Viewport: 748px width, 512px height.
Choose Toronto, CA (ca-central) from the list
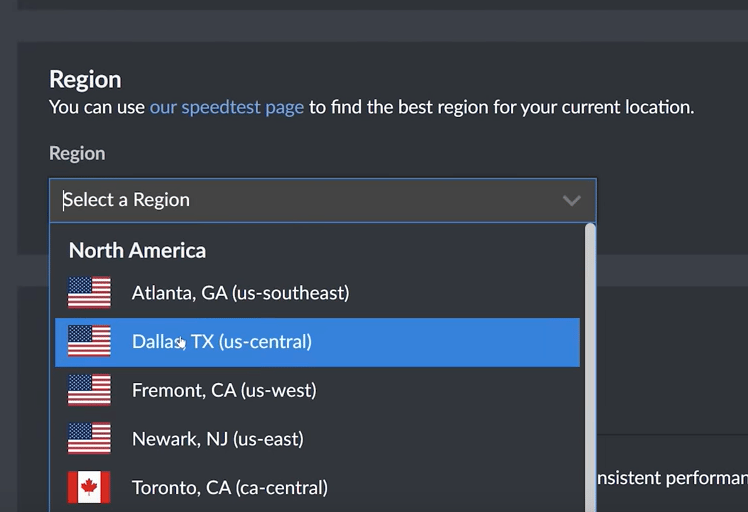click(229, 488)
